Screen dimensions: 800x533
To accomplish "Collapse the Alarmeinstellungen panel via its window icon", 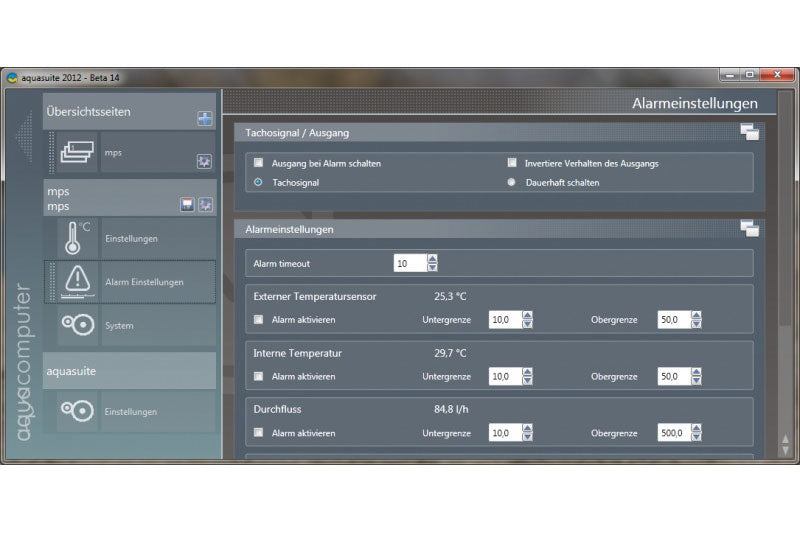I will click(x=749, y=229).
